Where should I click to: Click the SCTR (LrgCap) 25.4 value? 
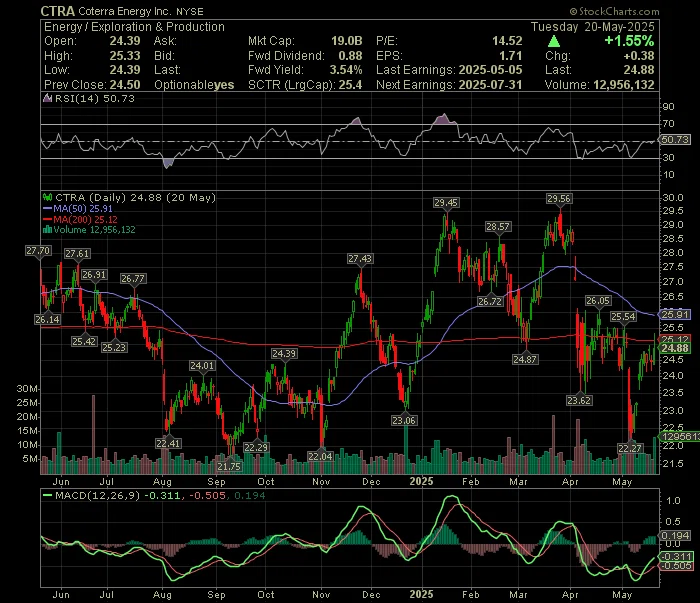[x=350, y=85]
